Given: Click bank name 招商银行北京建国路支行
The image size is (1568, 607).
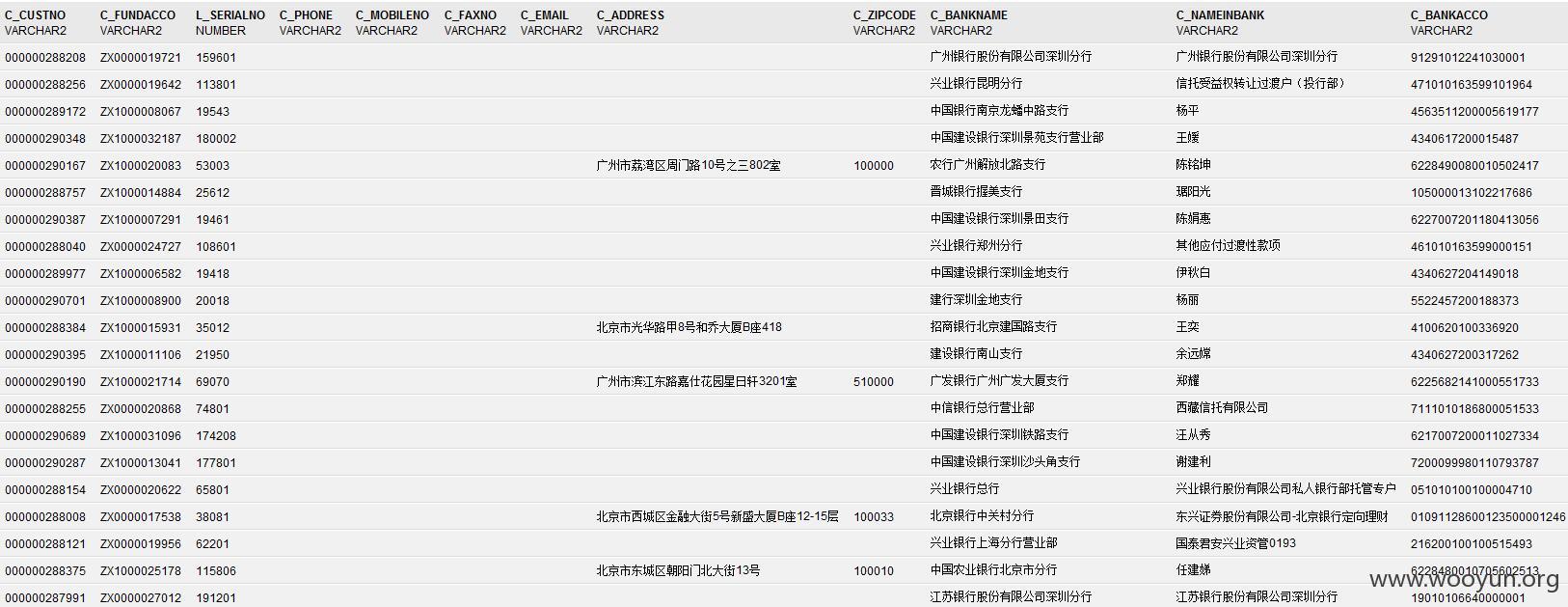Looking at the screenshot, I should (x=994, y=327).
